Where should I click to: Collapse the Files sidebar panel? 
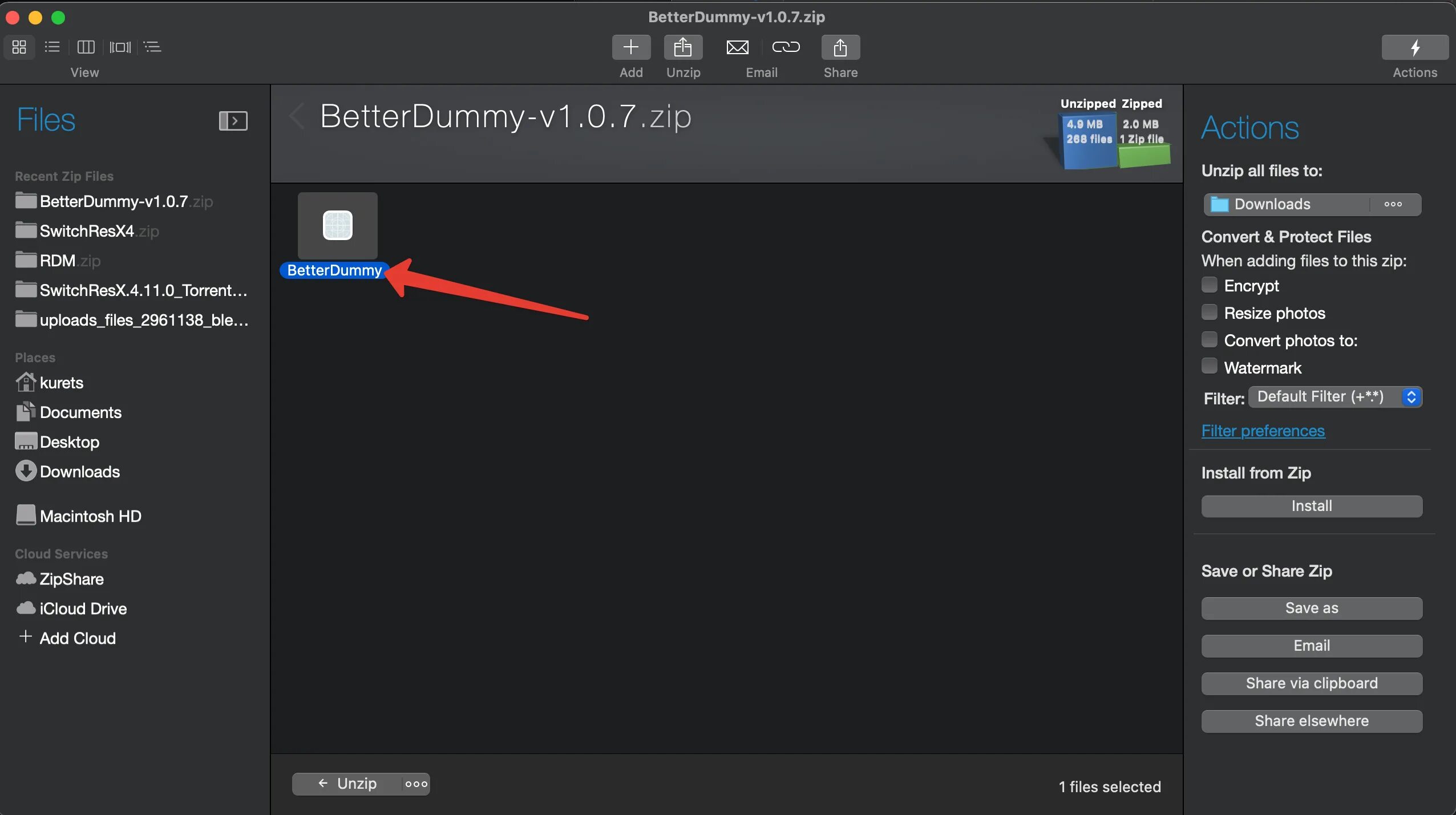click(233, 121)
